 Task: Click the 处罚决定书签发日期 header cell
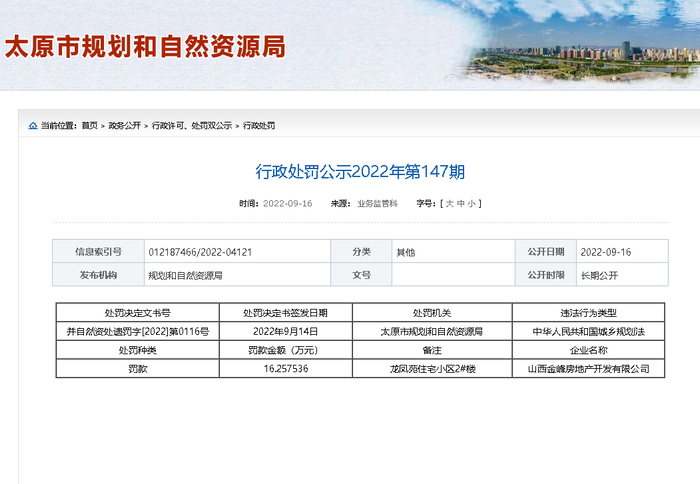[x=285, y=313]
